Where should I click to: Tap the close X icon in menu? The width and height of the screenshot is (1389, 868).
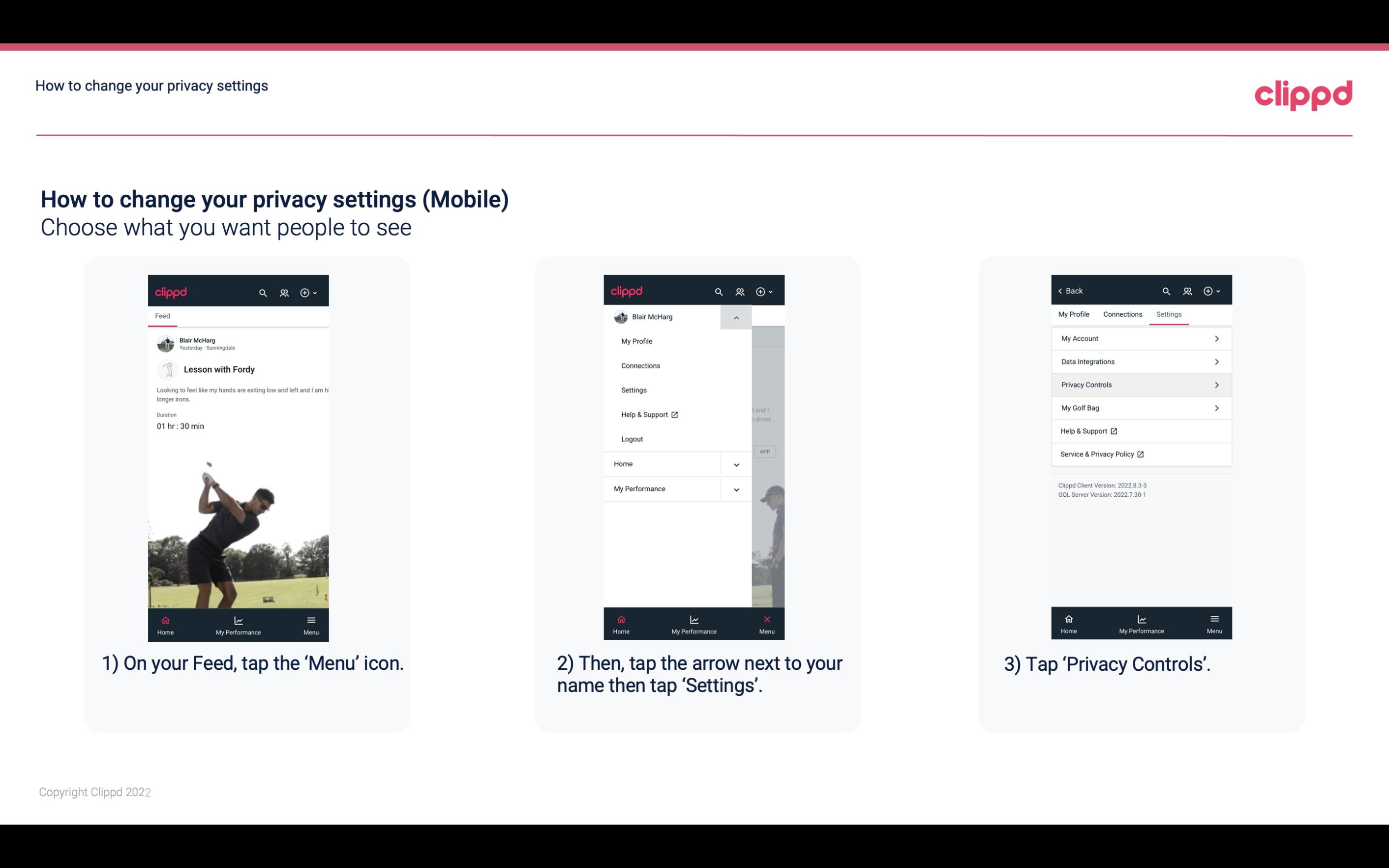pyautogui.click(x=766, y=619)
